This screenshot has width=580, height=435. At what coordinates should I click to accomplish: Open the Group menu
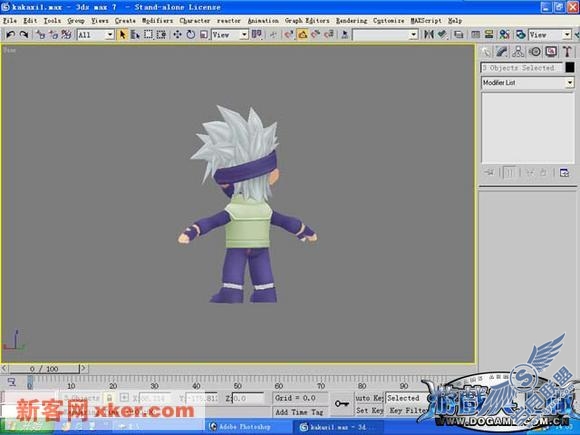click(76, 21)
